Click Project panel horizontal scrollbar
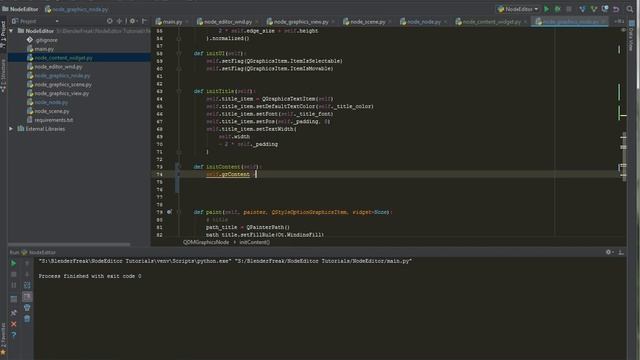The width and height of the screenshot is (640, 360). pos(69,244)
